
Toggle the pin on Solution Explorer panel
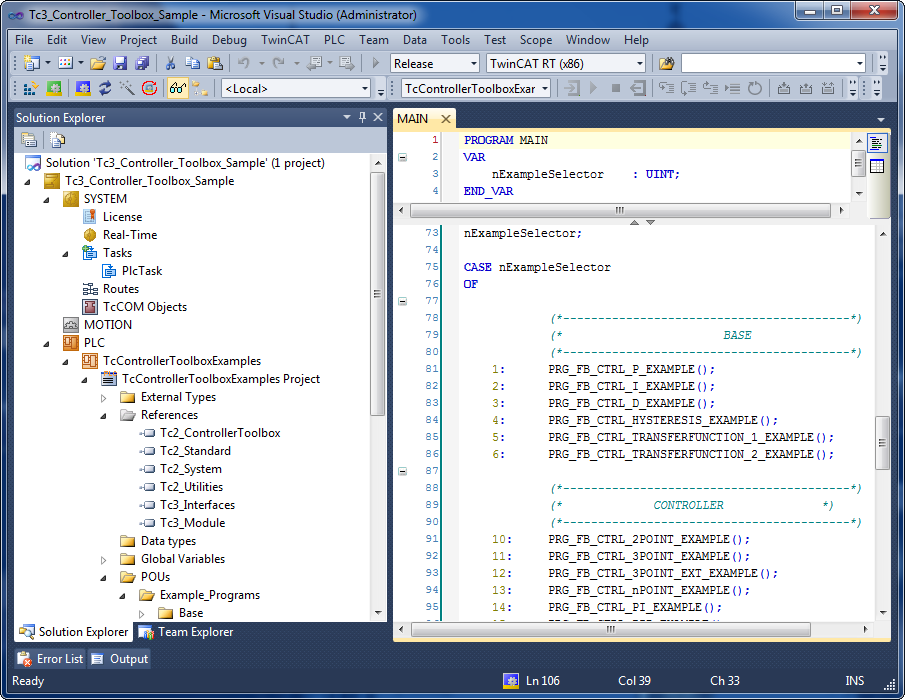(362, 117)
